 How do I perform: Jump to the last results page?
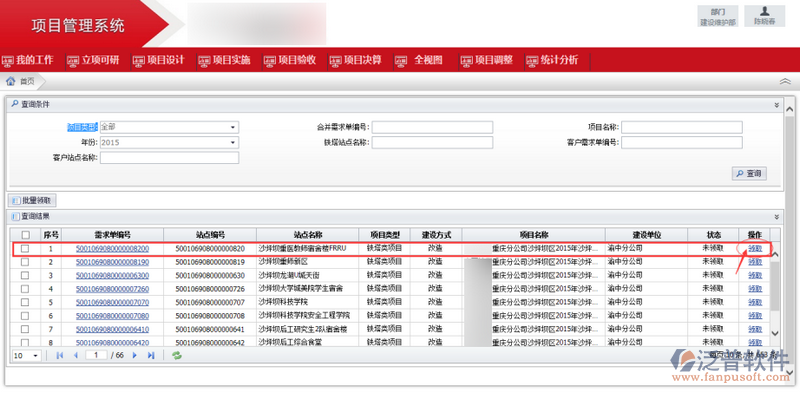151,355
